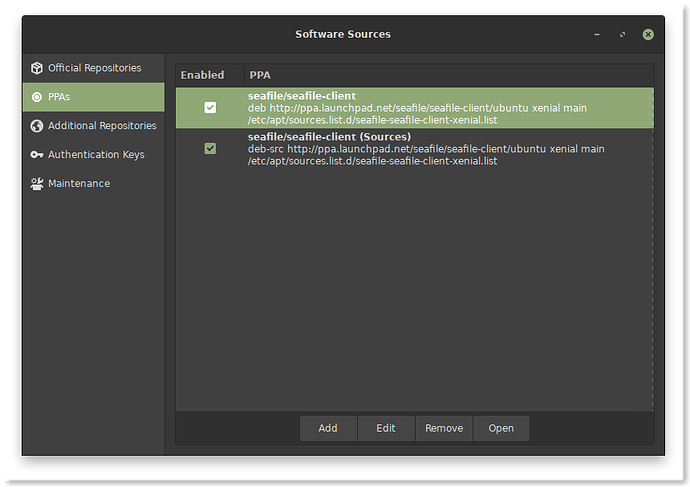Click the Maintenance tools icon

pyautogui.click(x=37, y=184)
